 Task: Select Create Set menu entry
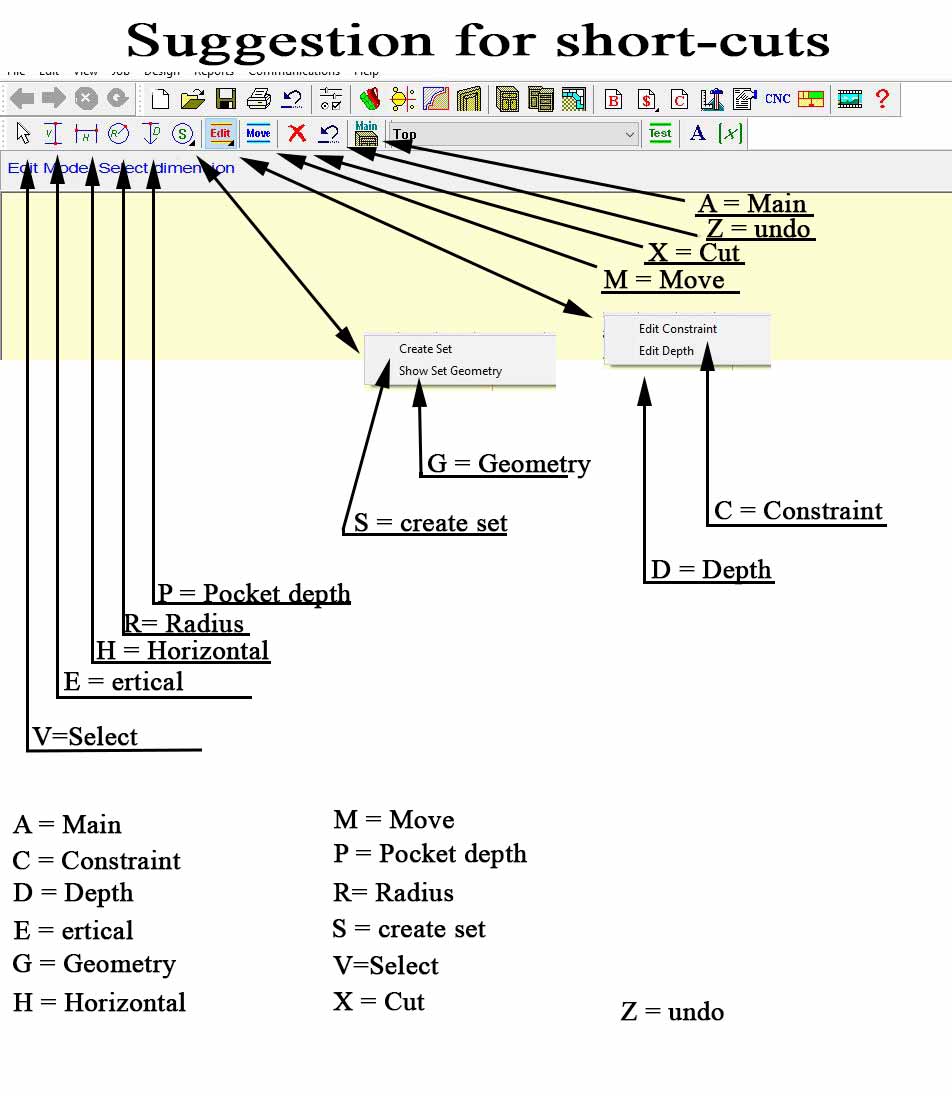425,349
